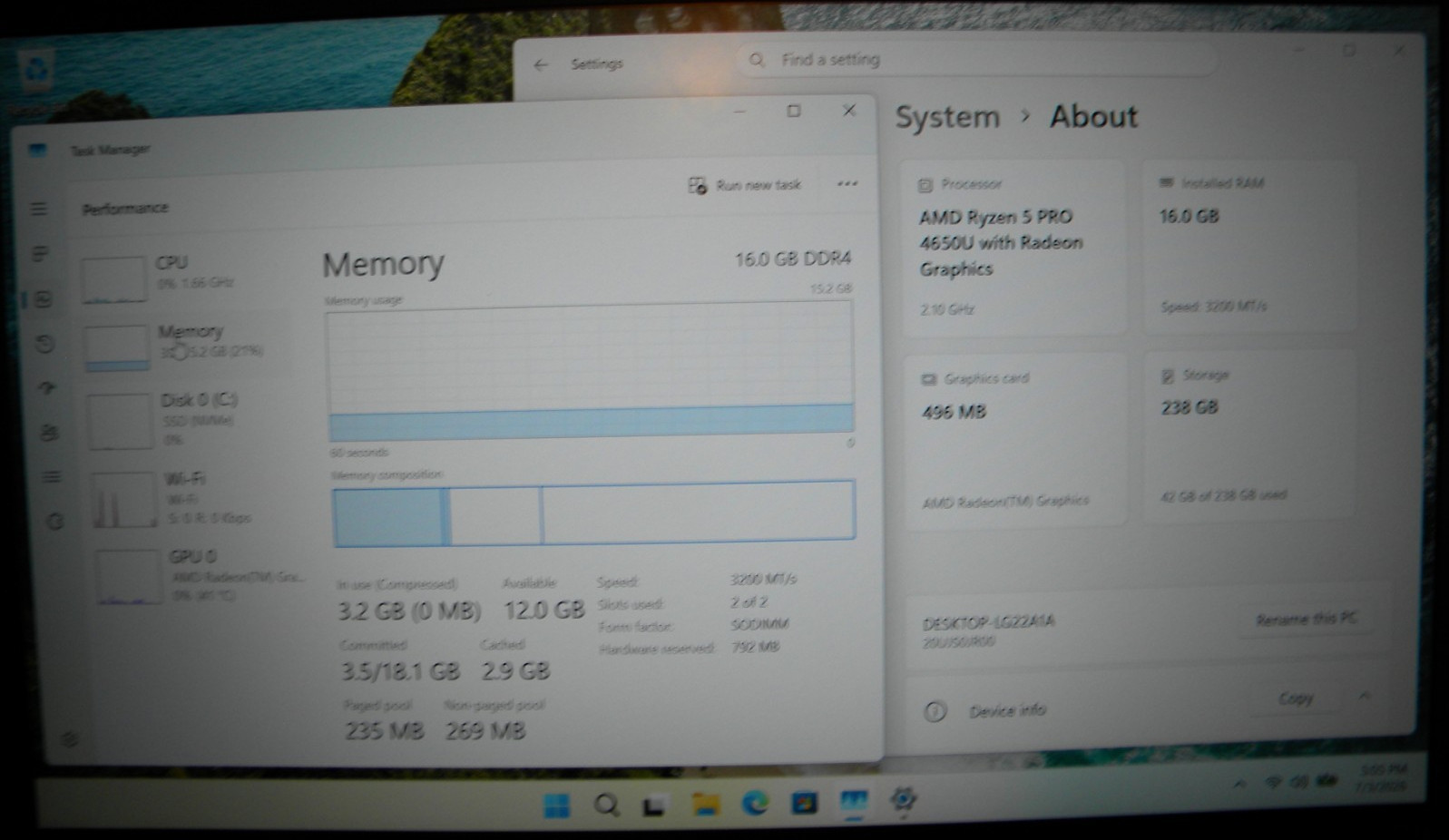The width and height of the screenshot is (1449, 840).
Task: Switch to Settings gear taskbar icon
Action: click(x=903, y=800)
